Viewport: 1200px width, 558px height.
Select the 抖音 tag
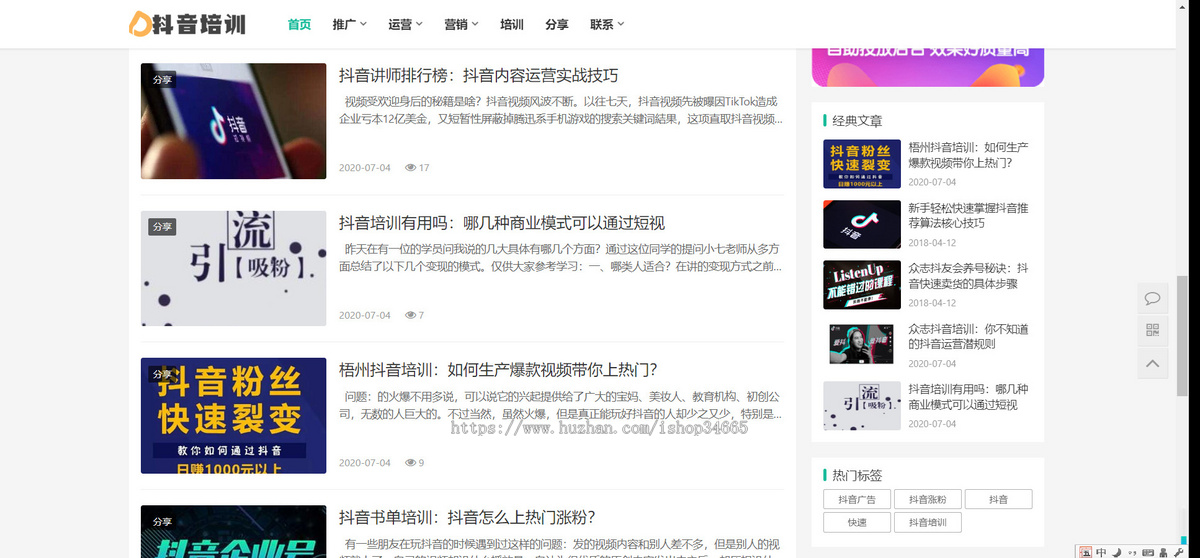(x=998, y=499)
